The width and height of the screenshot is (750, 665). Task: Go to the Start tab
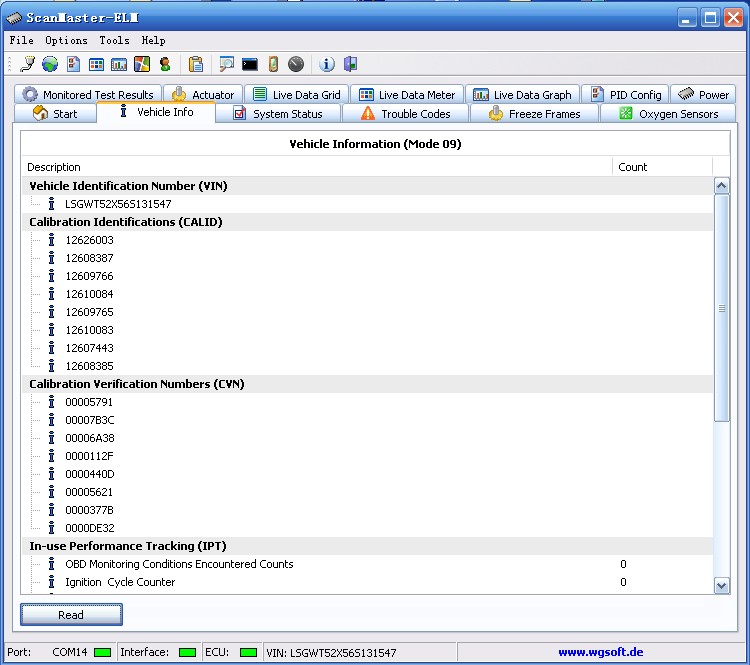pyautogui.click(x=55, y=114)
